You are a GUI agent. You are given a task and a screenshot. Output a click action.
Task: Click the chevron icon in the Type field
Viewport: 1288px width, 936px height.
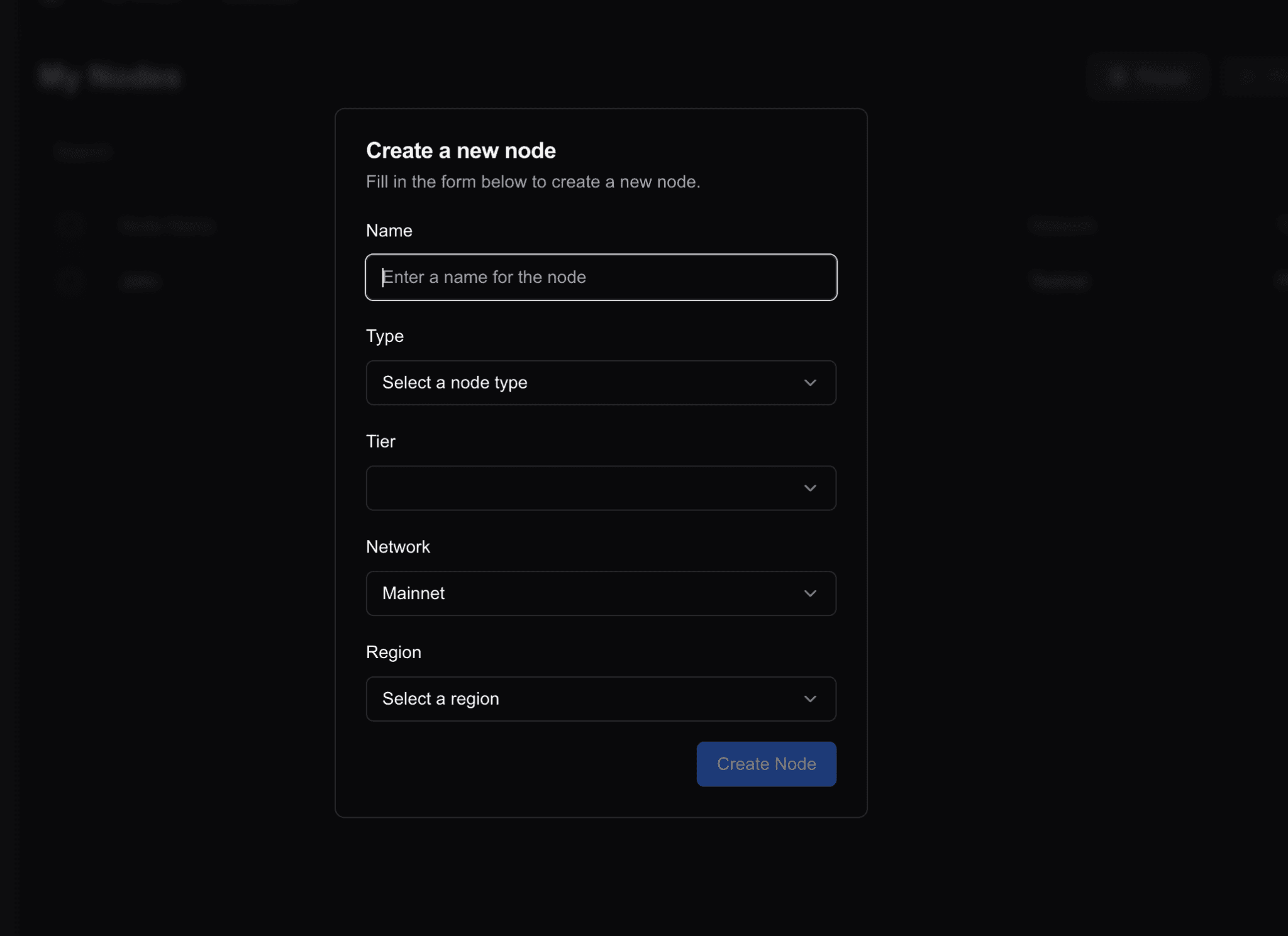(809, 383)
